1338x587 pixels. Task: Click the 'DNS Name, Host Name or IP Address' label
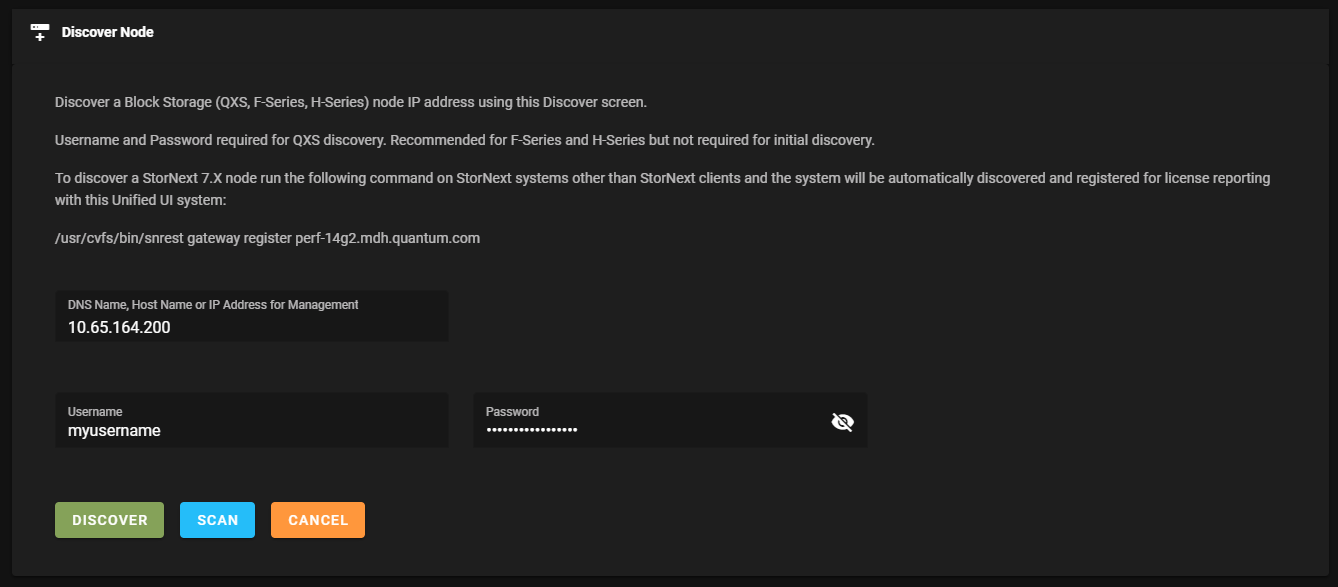point(213,304)
